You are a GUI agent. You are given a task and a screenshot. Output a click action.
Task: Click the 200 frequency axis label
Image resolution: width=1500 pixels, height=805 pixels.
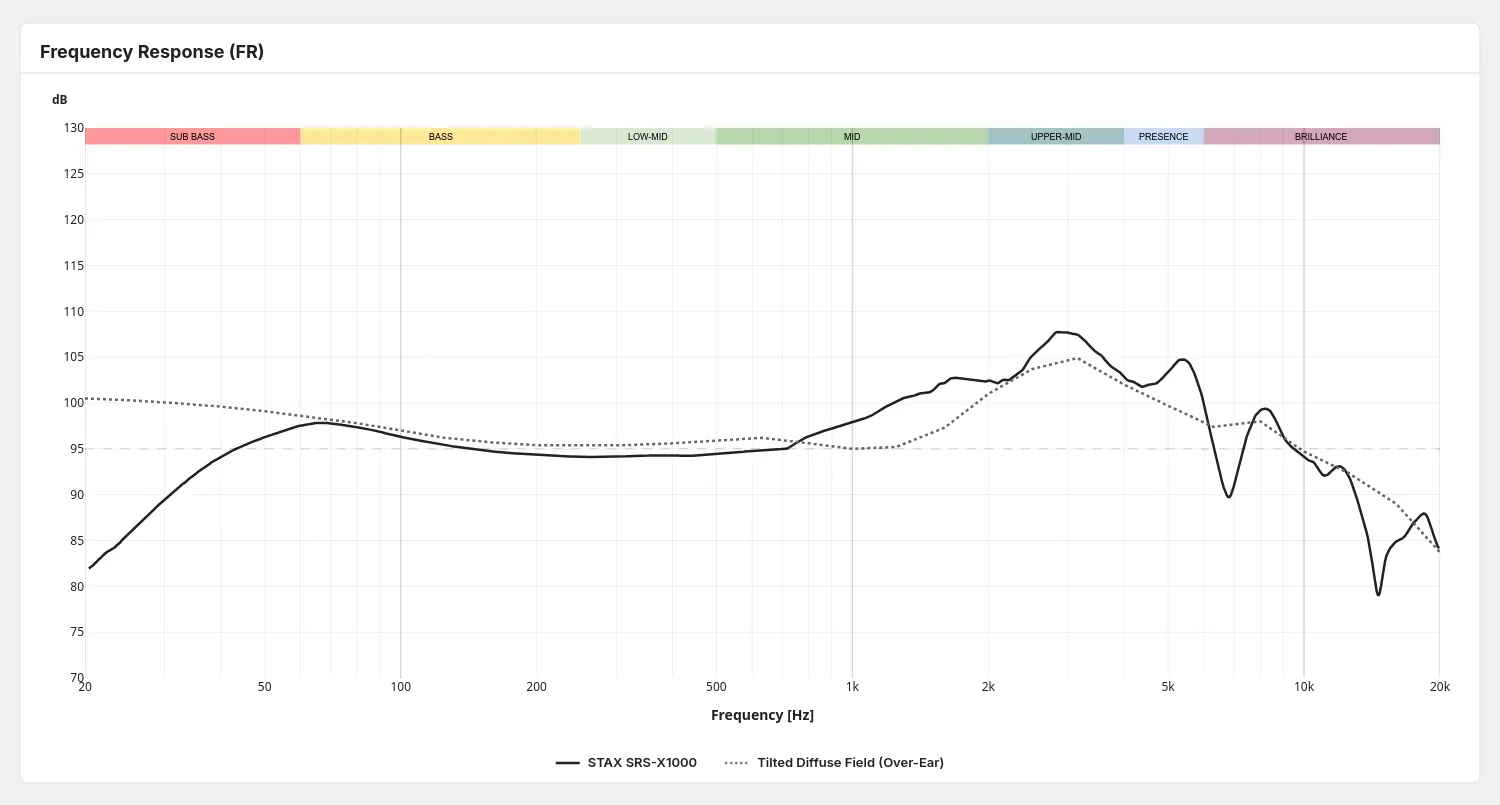(x=537, y=687)
